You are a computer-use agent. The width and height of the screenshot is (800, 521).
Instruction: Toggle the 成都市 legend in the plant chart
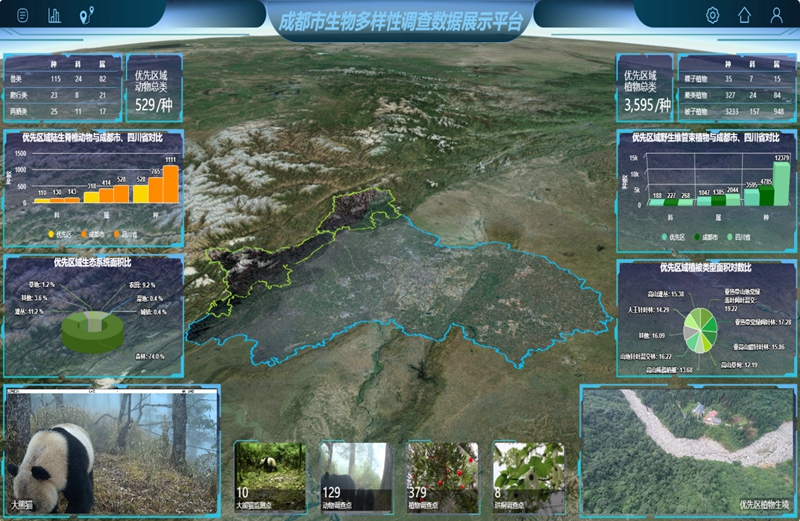706,237
